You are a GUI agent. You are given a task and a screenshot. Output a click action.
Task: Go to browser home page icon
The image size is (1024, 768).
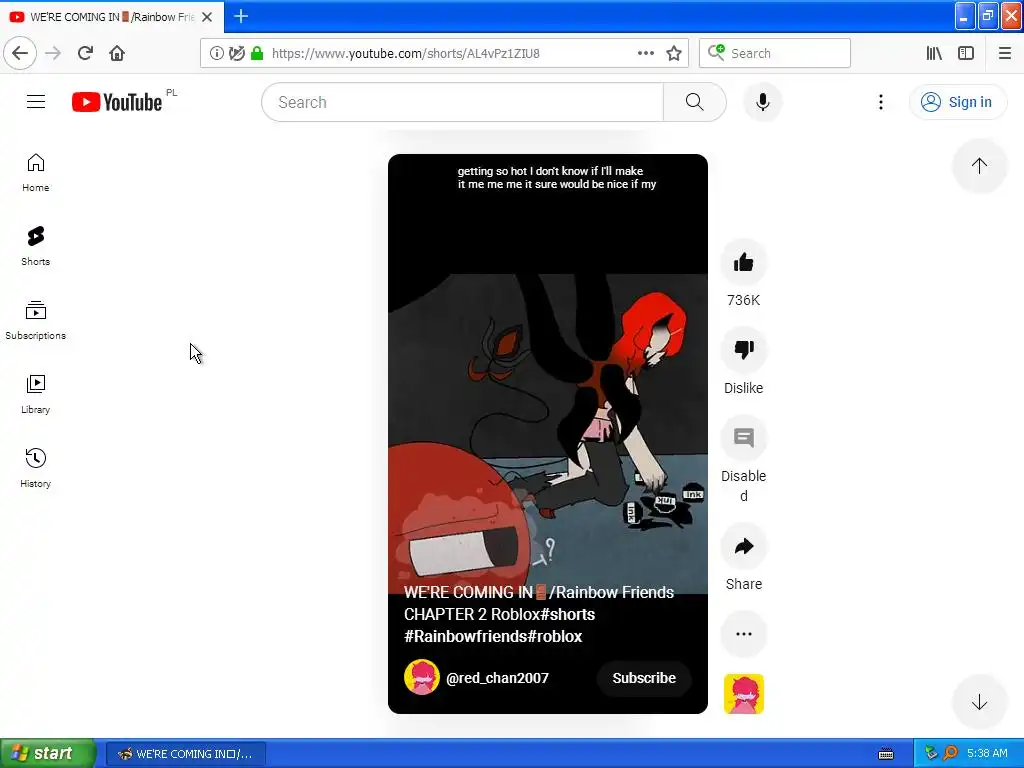117,53
